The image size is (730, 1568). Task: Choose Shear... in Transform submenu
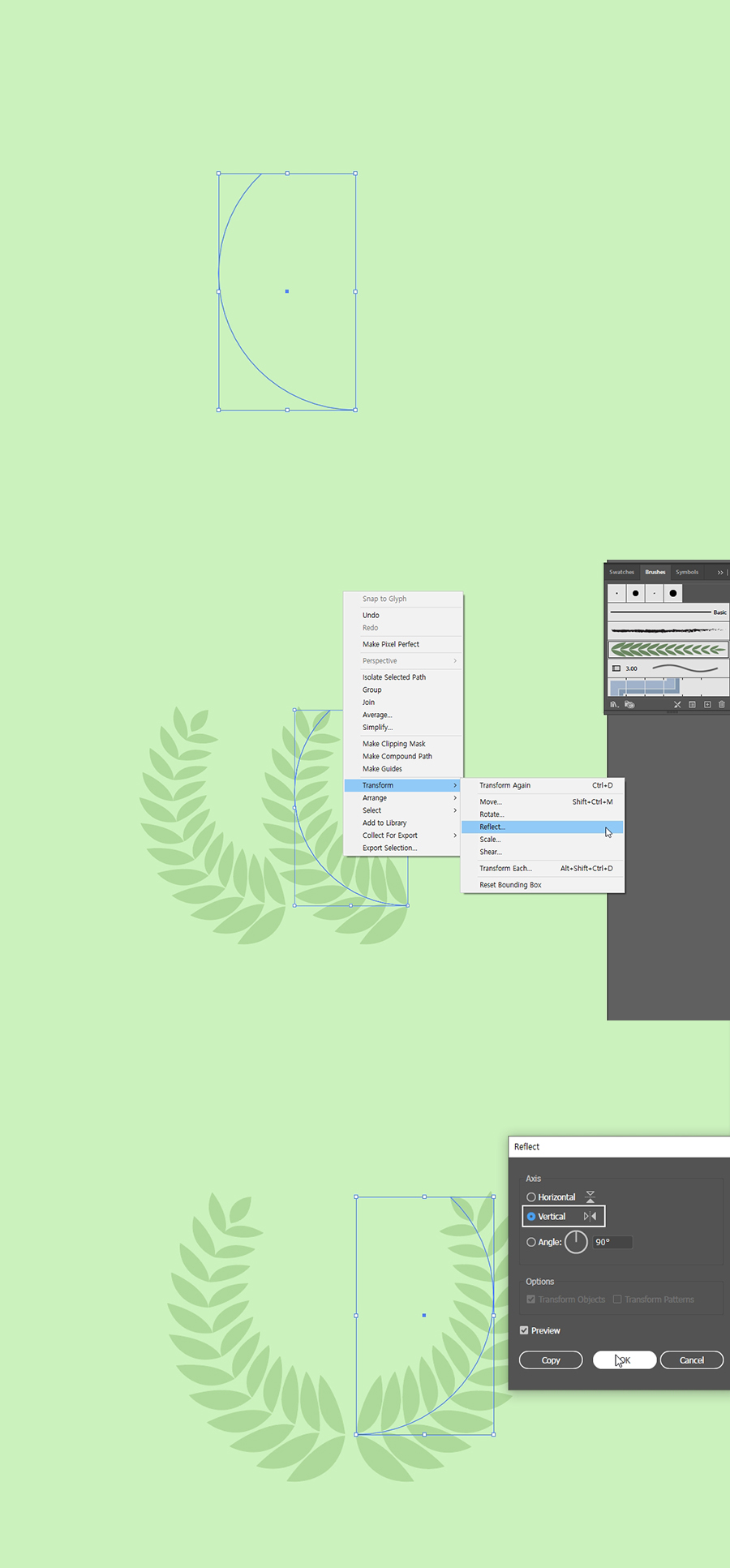click(543, 852)
